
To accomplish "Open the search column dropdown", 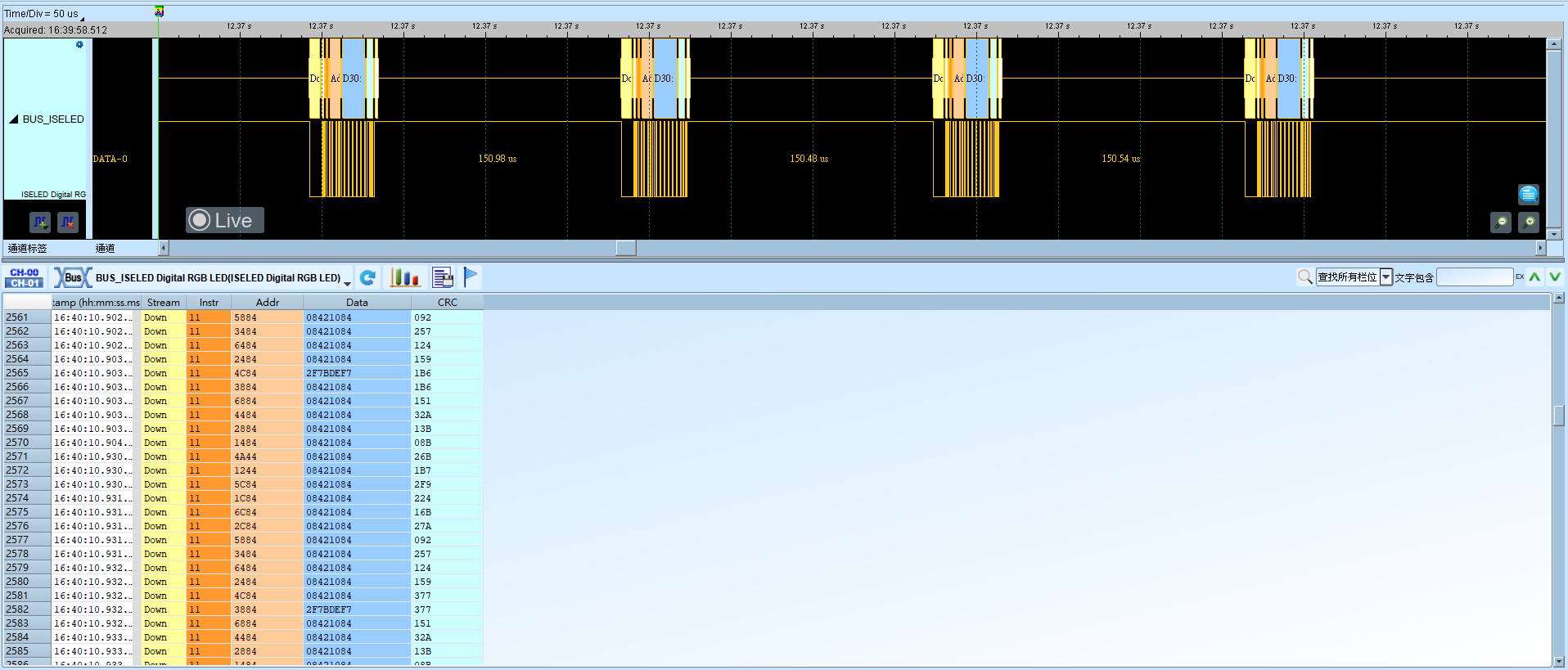I will click(x=1386, y=277).
